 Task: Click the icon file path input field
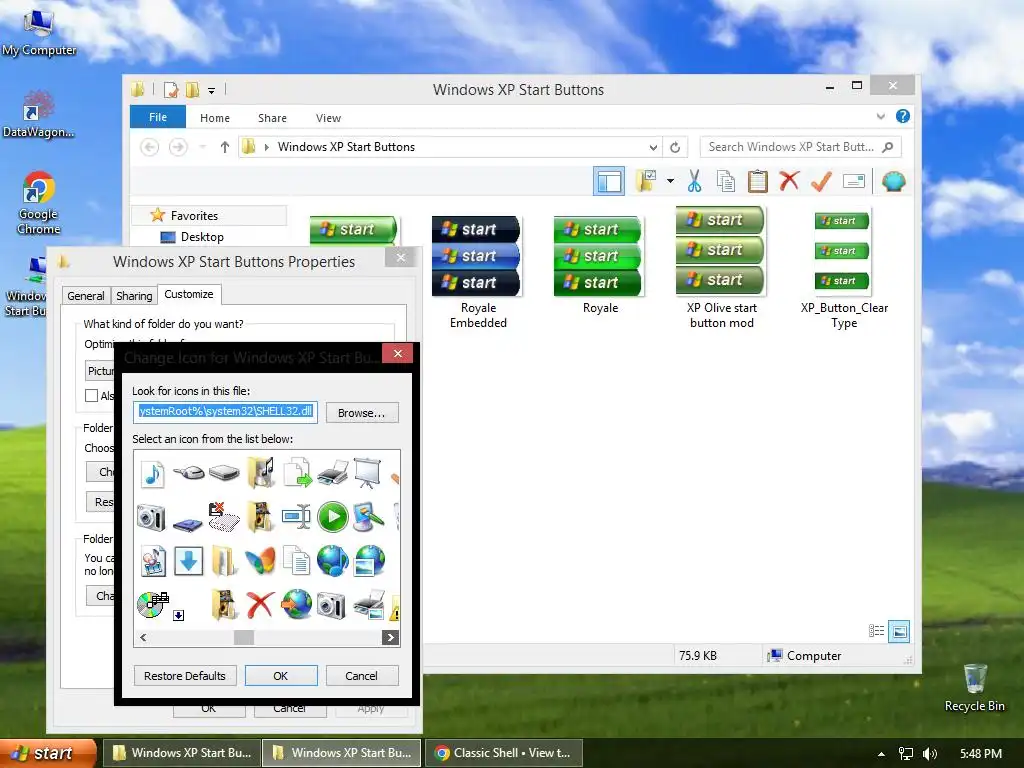(225, 411)
